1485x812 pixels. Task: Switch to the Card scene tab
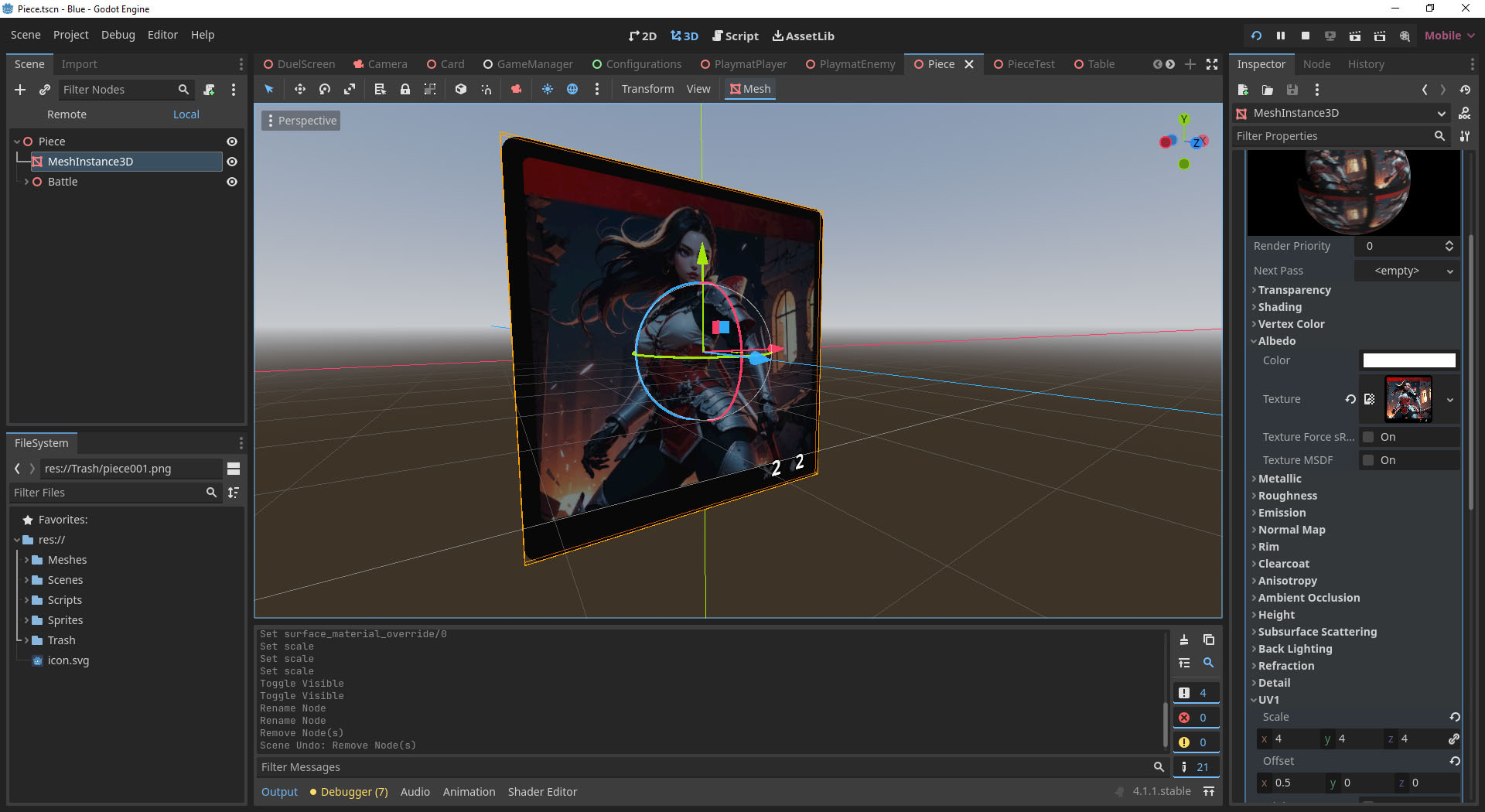click(x=445, y=64)
